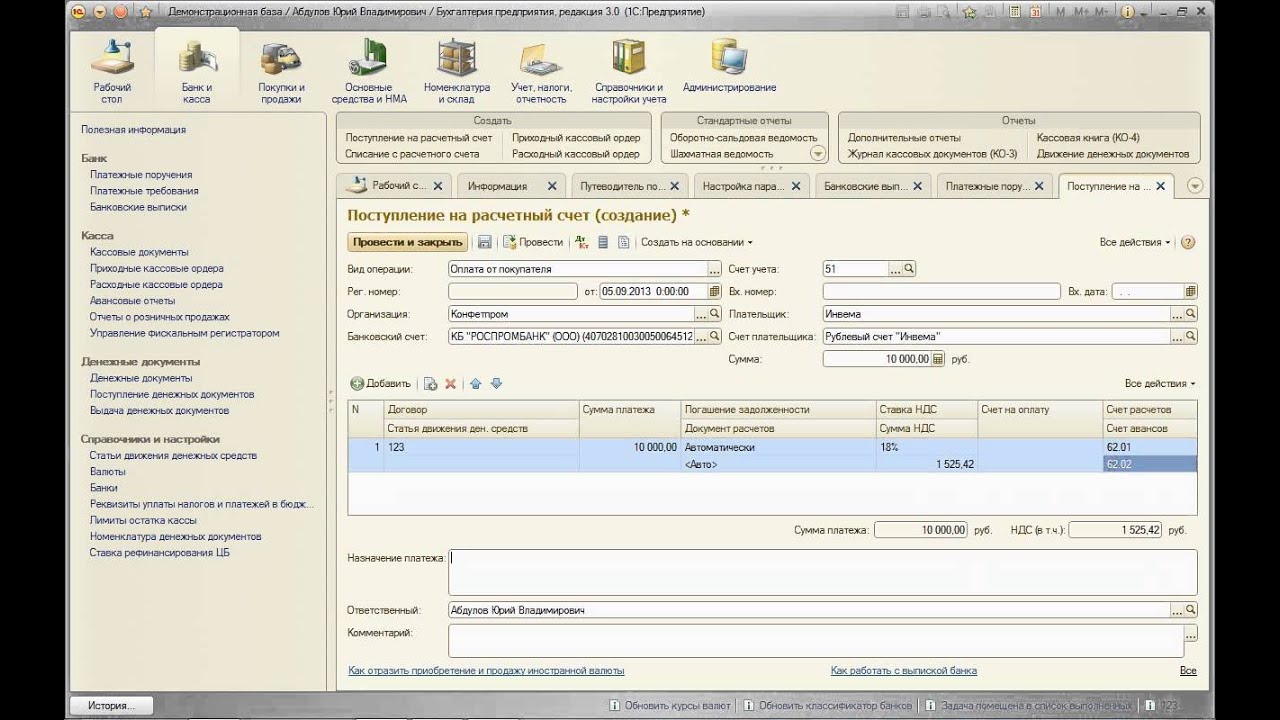The height and width of the screenshot is (720, 1280).
Task: Delete the selected row with red X
Action: pos(450,384)
